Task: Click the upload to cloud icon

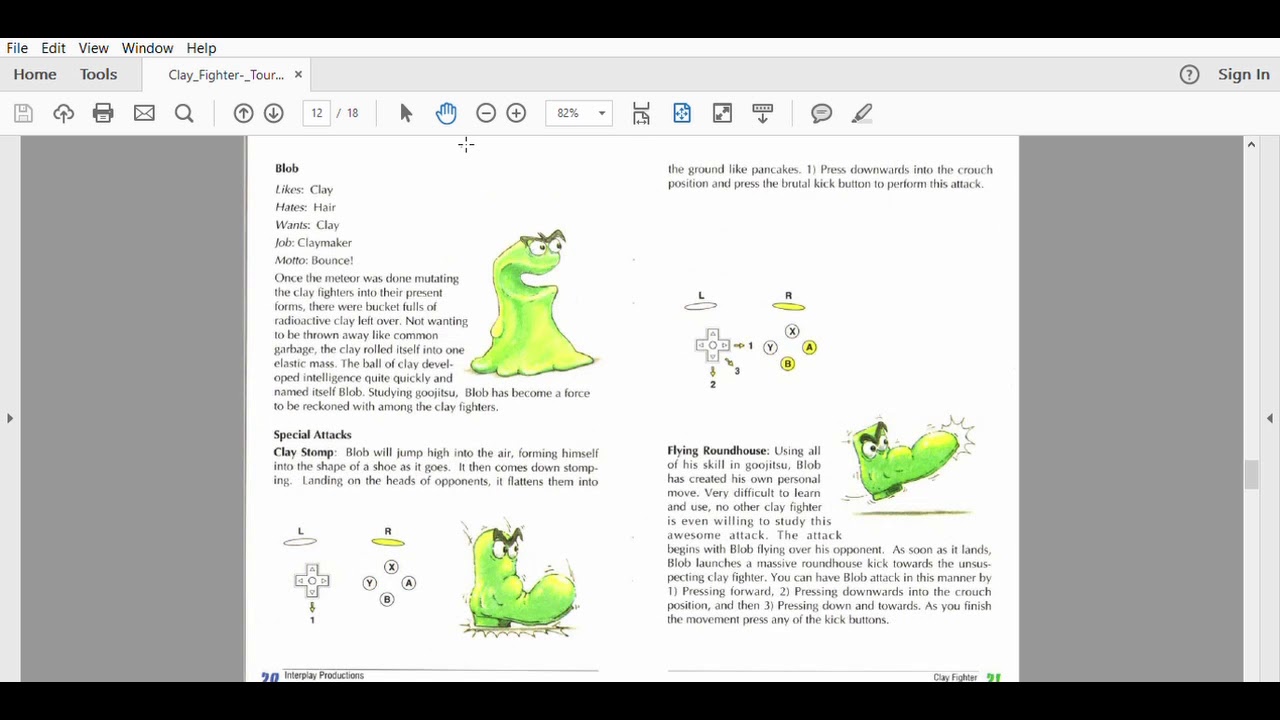Action: [63, 113]
